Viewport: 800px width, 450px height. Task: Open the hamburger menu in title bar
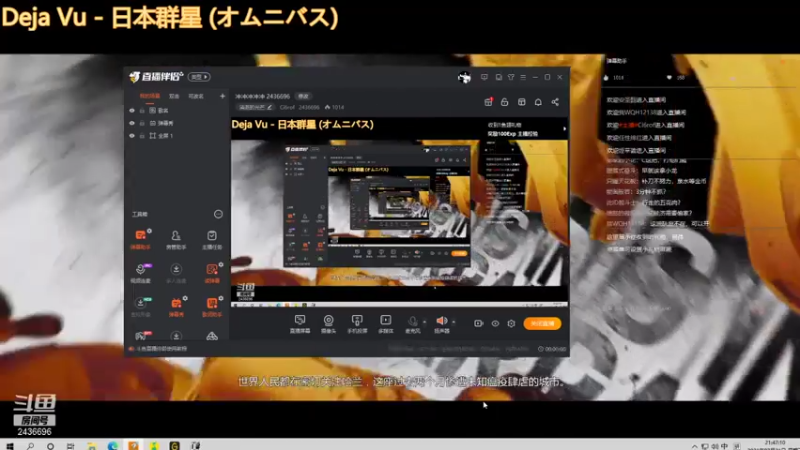tap(523, 77)
